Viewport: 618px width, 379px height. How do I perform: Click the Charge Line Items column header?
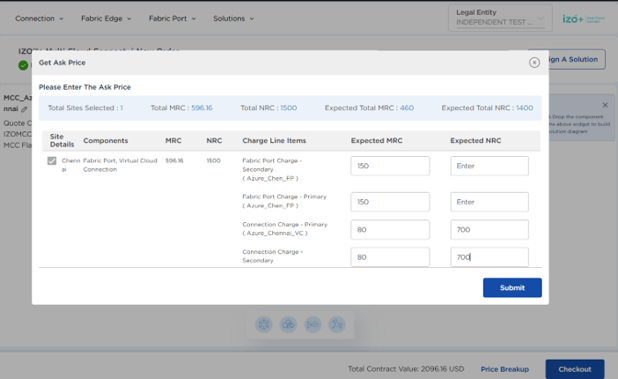[x=274, y=141]
